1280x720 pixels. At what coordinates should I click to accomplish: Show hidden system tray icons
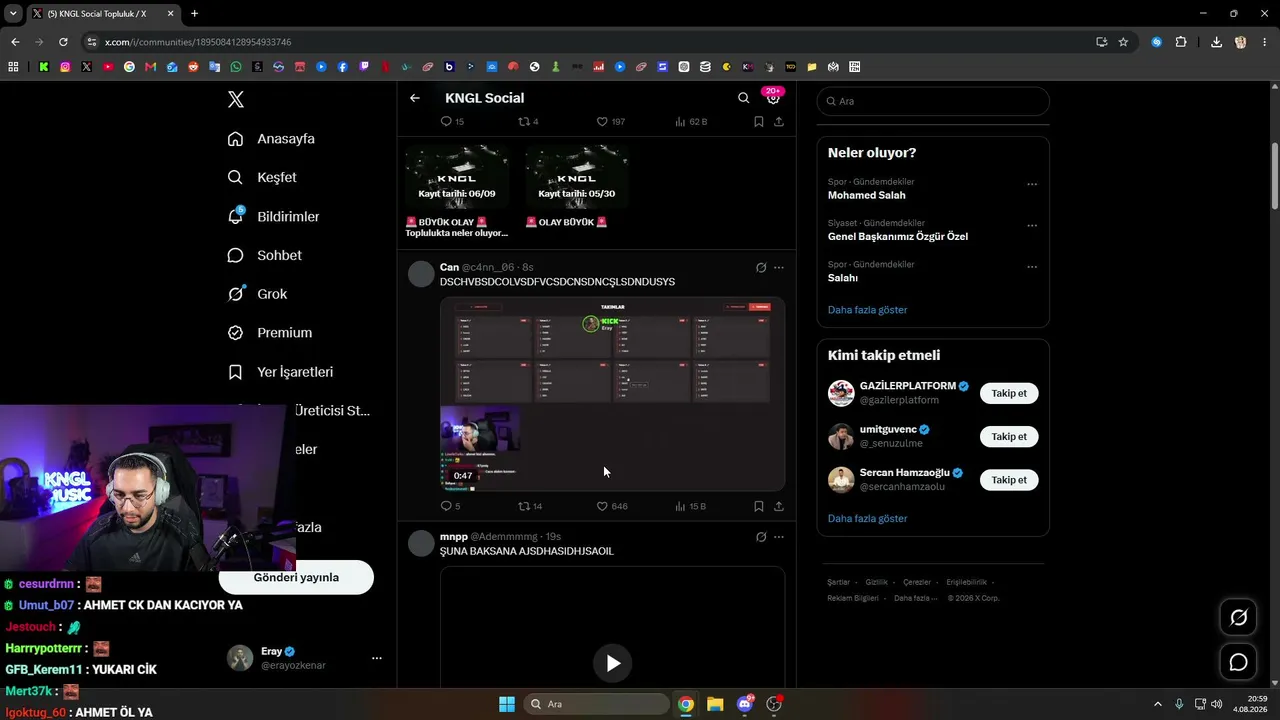pos(1158,704)
